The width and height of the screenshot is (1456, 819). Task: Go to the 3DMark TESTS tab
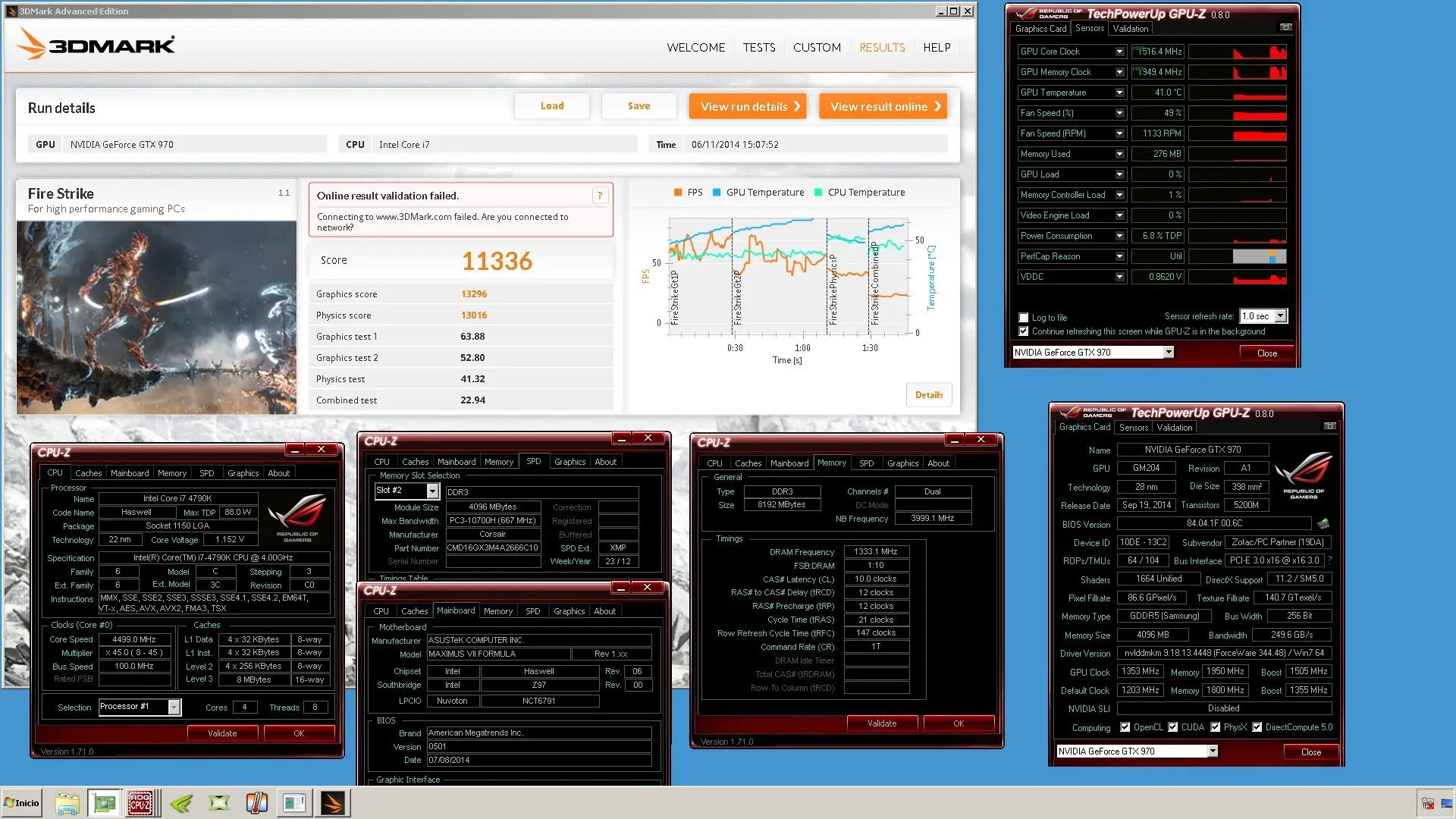coord(759,47)
